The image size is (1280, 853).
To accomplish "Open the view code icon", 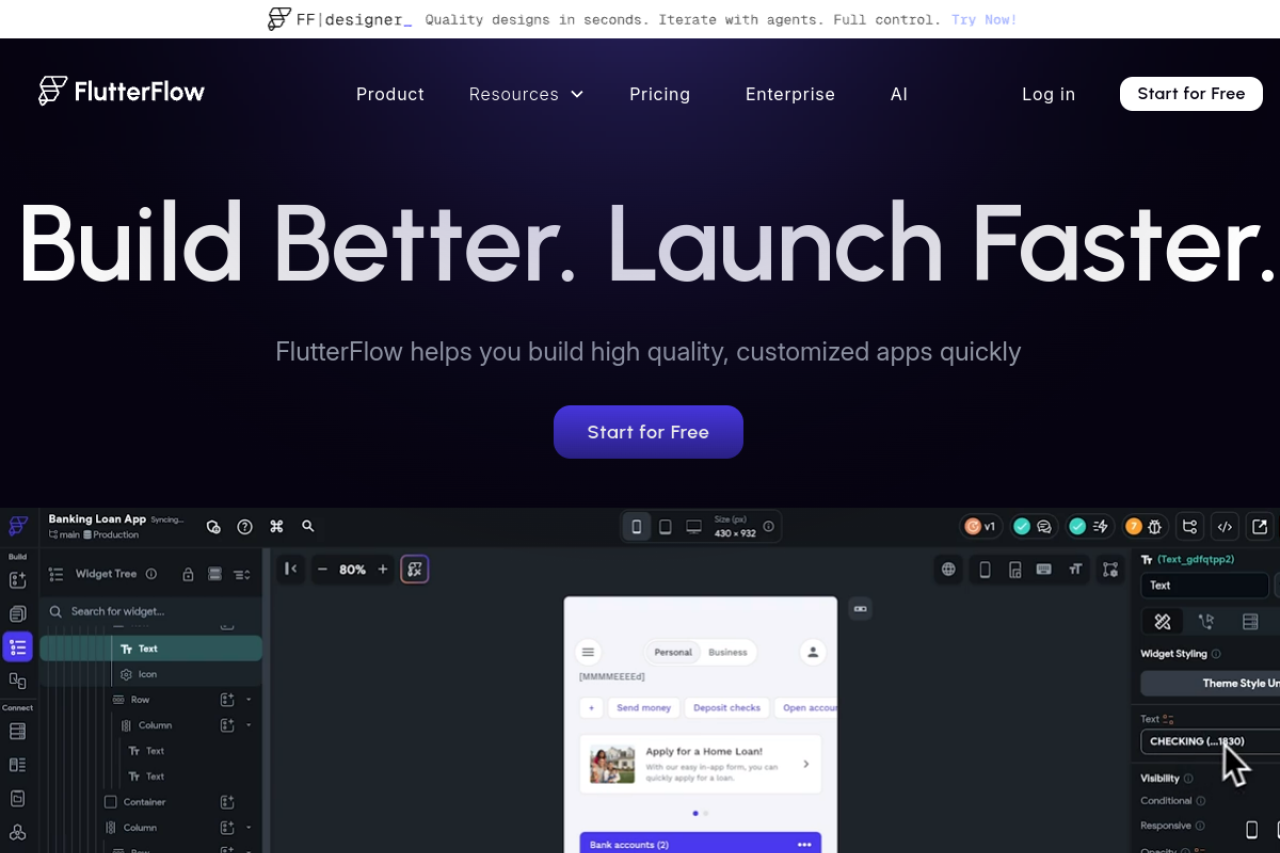I will [x=1224, y=526].
